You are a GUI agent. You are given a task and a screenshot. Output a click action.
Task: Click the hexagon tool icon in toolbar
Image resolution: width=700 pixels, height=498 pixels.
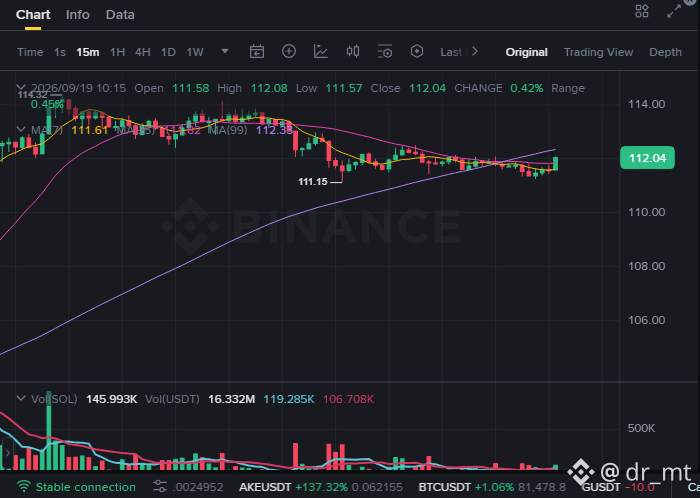coord(417,51)
